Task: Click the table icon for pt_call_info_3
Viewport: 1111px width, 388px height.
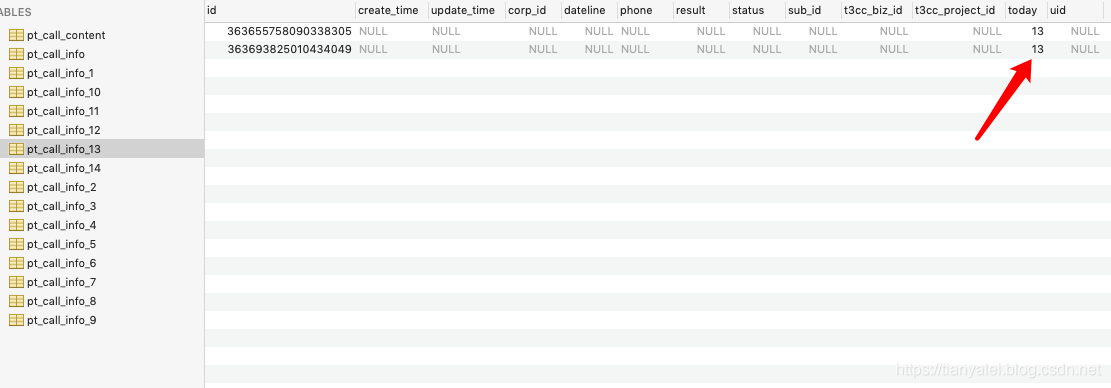Action: [x=16, y=206]
